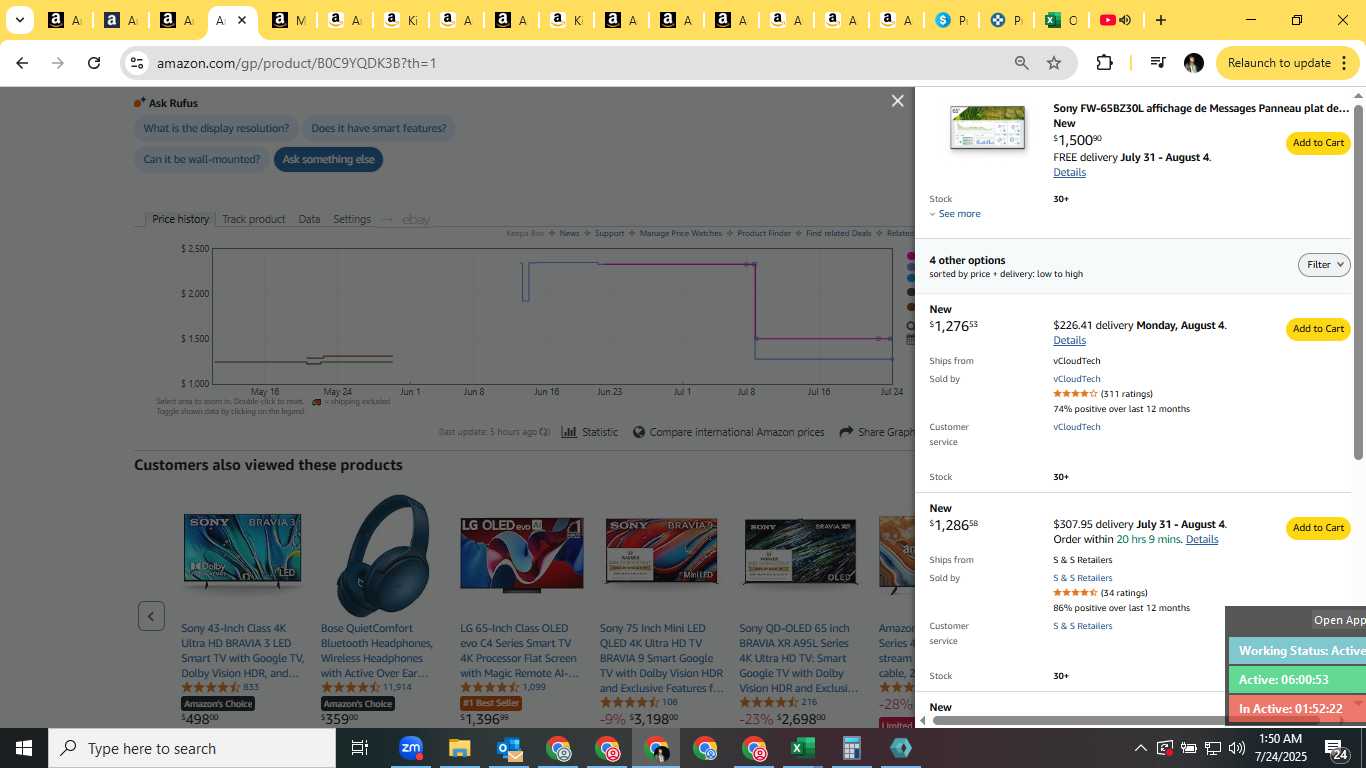Open the tab search dropdown arrow
This screenshot has height=768, width=1366.
19,20
